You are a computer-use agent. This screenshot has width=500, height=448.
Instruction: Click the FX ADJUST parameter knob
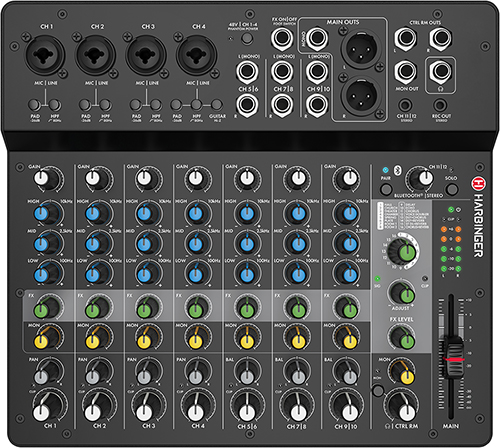(x=402, y=292)
